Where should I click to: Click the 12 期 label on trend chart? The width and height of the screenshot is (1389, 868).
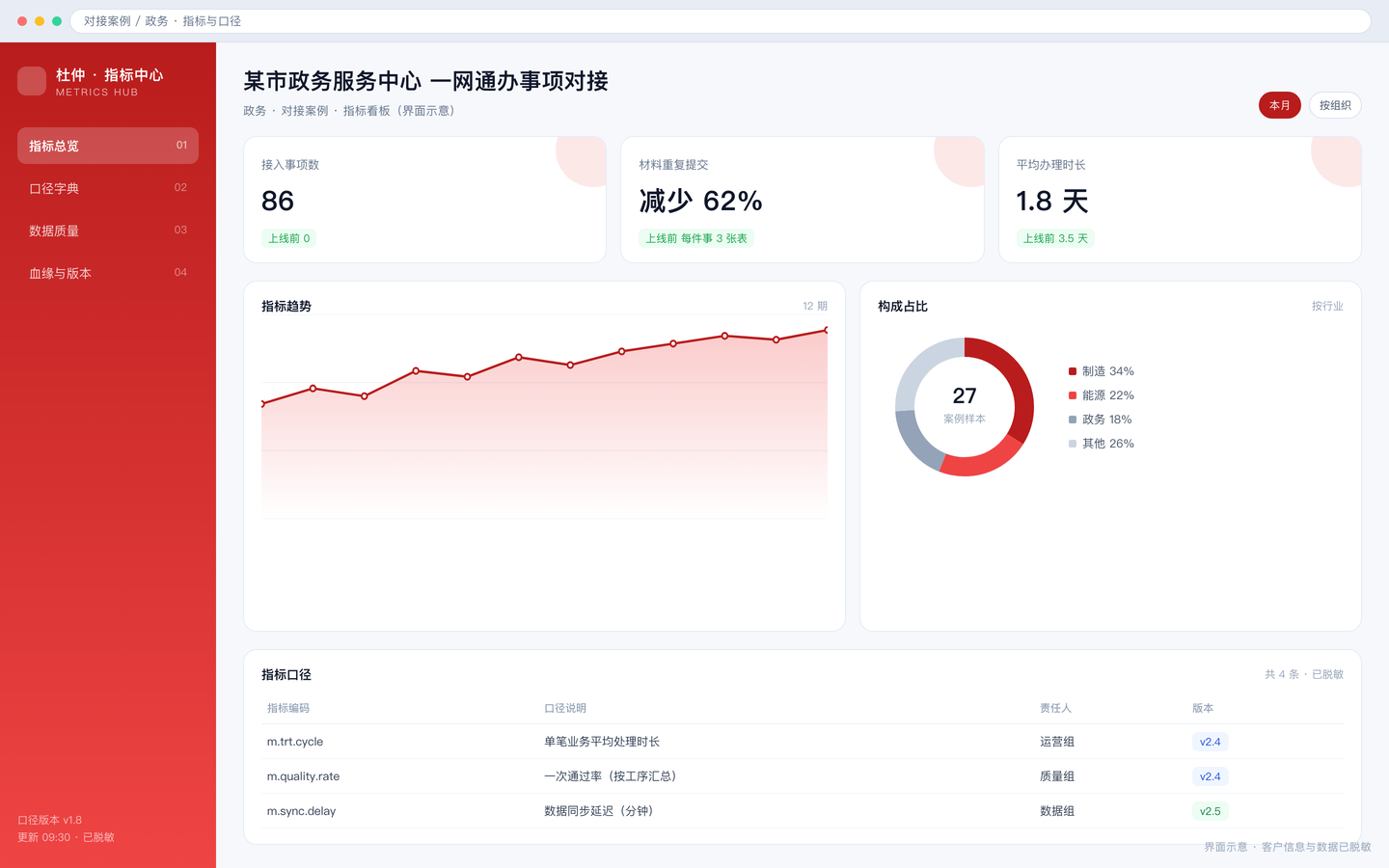[815, 306]
